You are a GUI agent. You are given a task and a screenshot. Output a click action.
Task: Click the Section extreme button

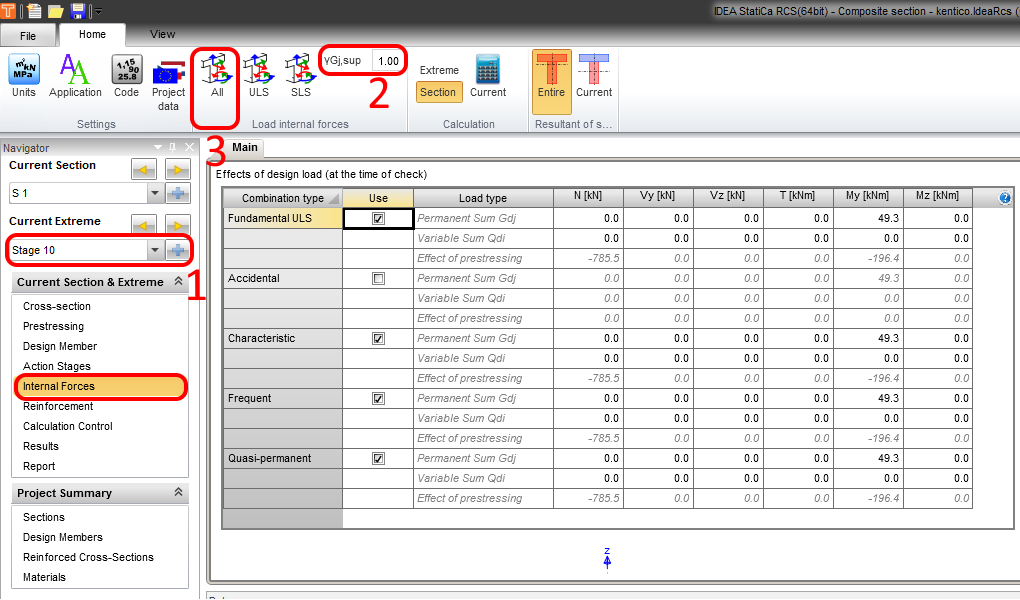(x=438, y=92)
